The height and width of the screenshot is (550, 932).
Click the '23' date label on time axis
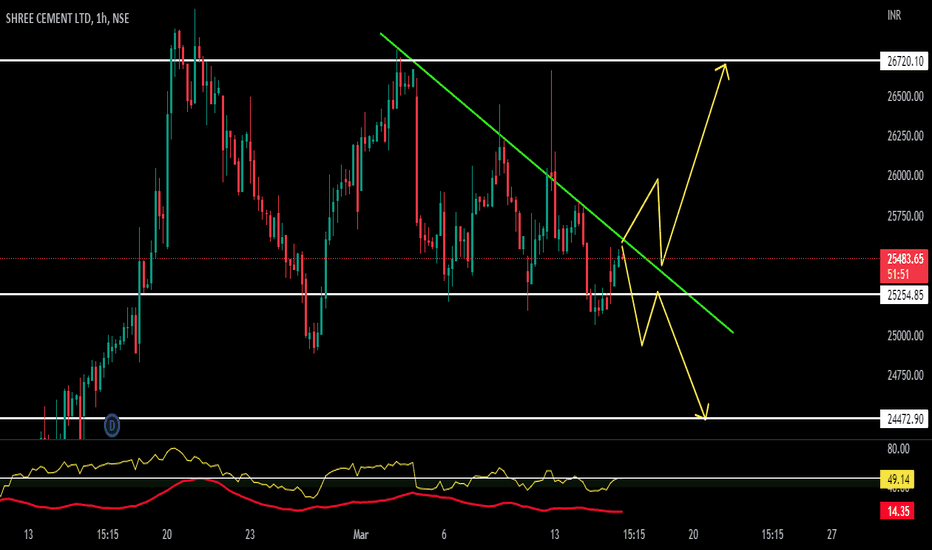tap(250, 535)
